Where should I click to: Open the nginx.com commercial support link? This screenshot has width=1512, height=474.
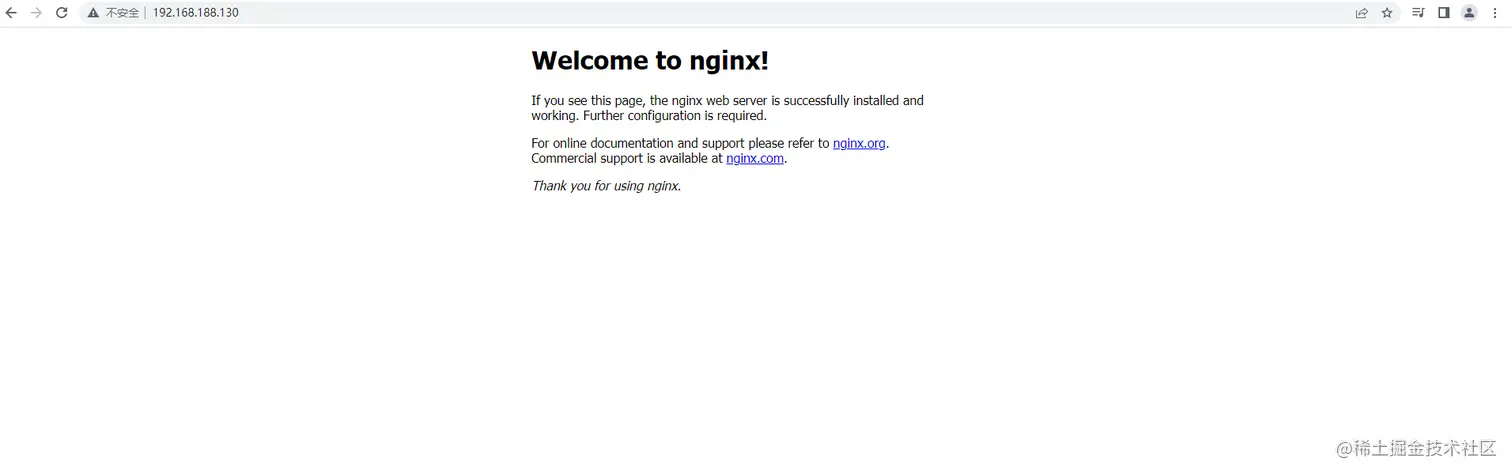(x=755, y=158)
